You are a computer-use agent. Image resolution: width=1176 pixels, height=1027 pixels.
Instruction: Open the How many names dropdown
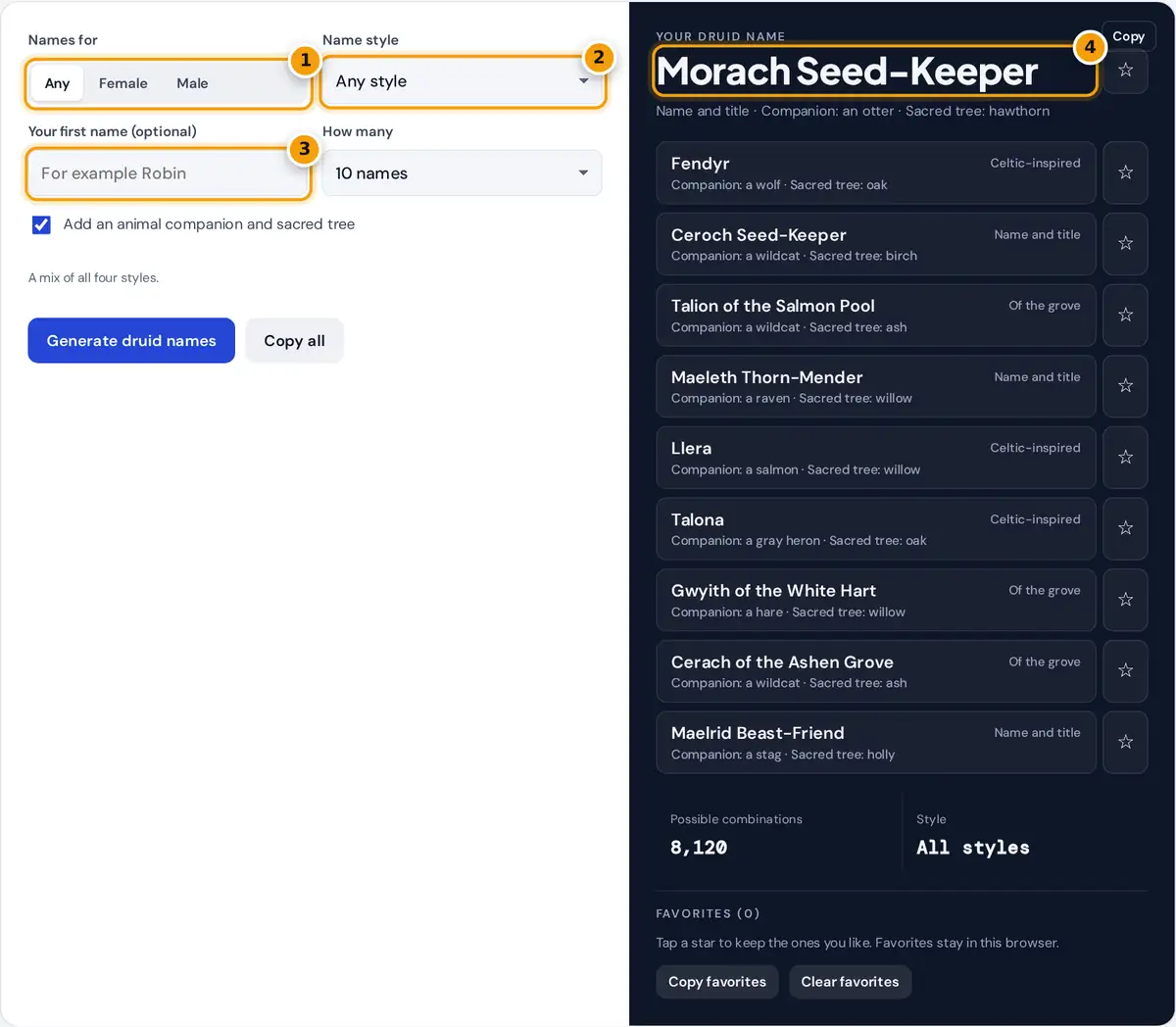click(463, 173)
